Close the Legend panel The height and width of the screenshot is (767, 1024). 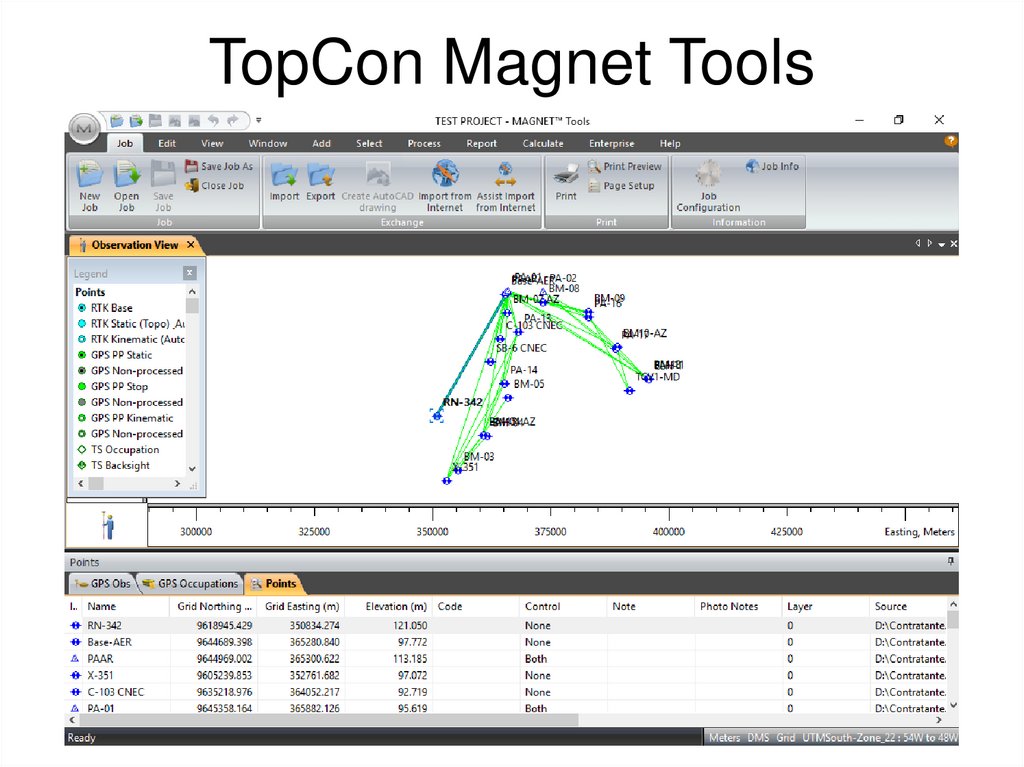click(189, 273)
